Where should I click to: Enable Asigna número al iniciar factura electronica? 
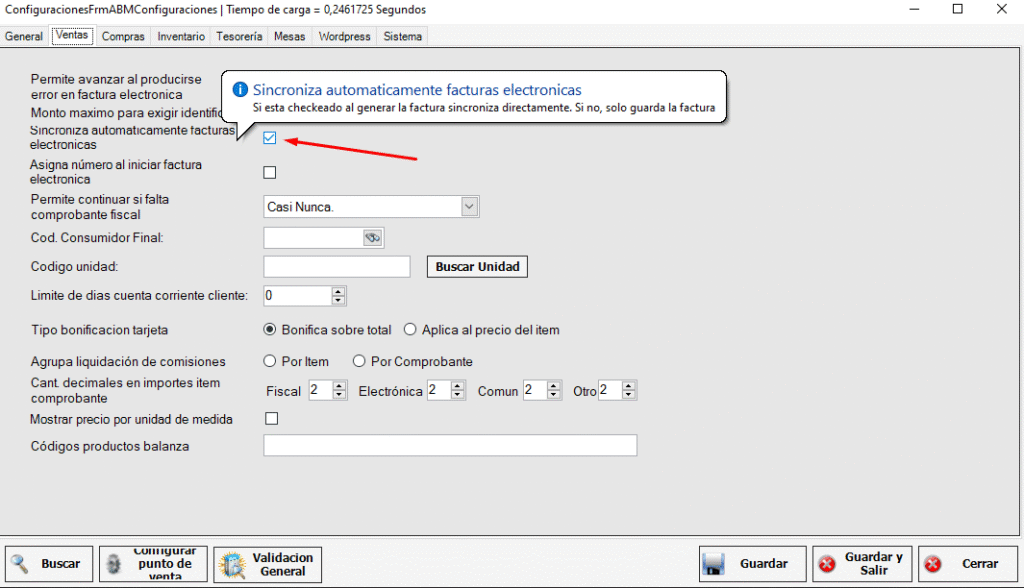coord(270,173)
